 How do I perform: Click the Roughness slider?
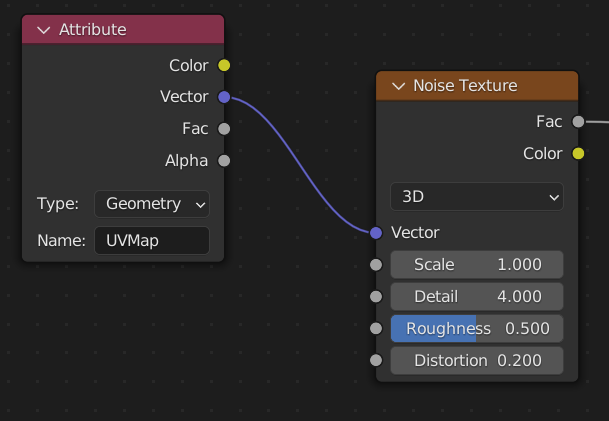(476, 329)
